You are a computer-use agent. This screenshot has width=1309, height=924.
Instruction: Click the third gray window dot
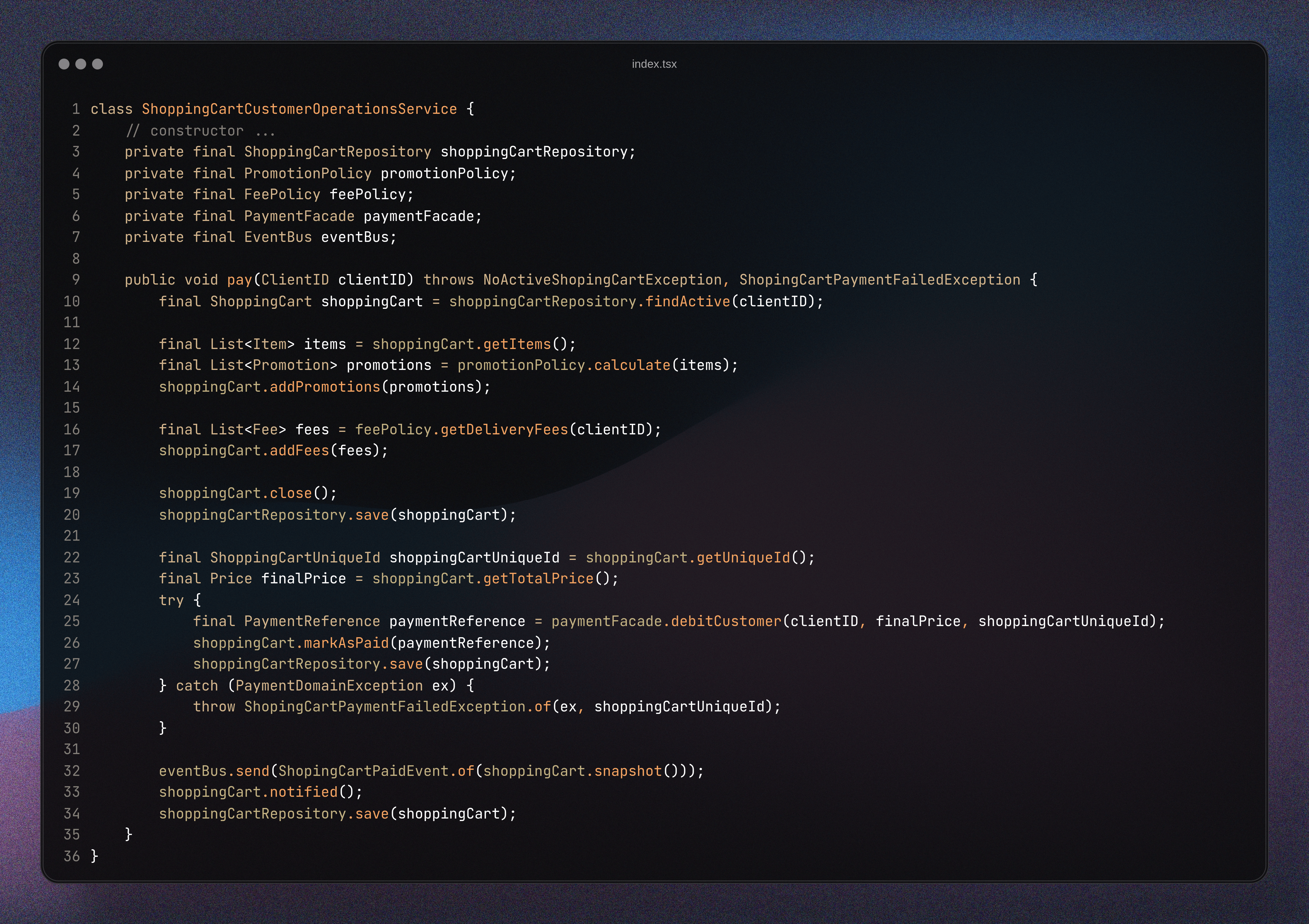(97, 64)
